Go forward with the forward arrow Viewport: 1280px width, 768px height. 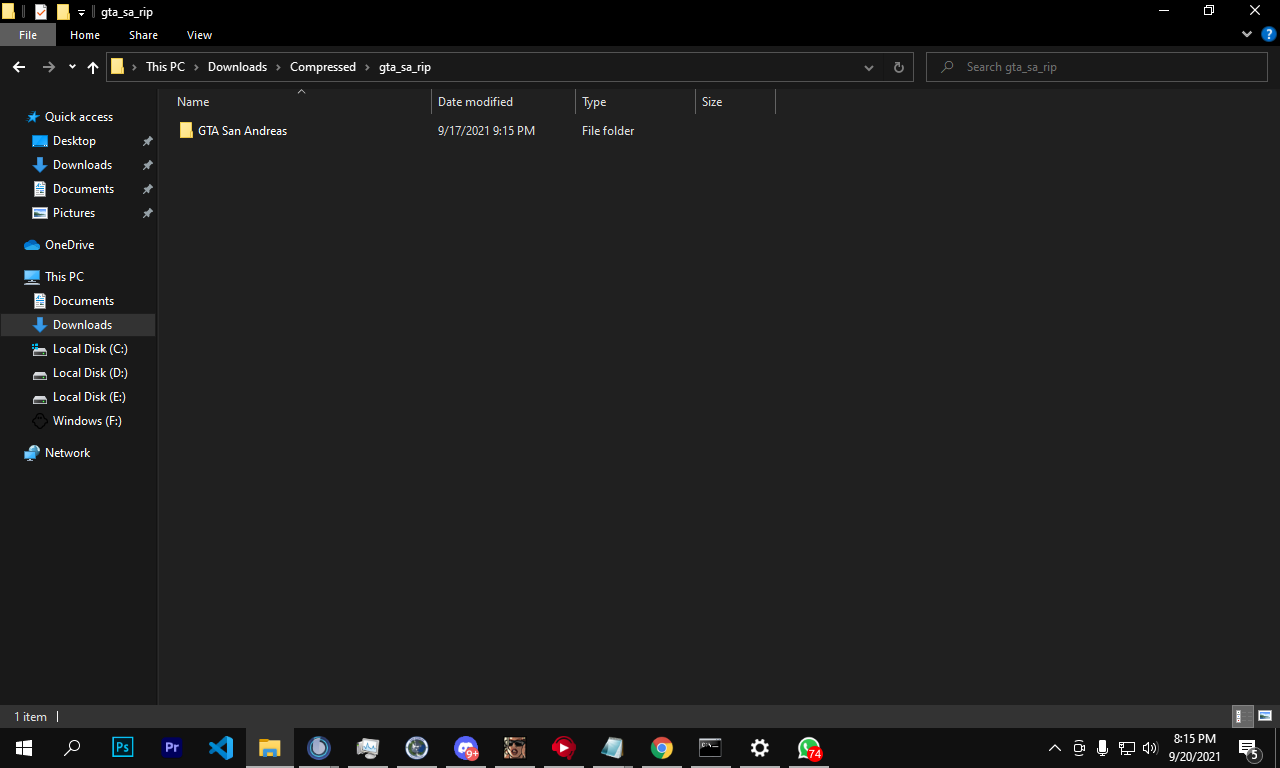click(49, 67)
